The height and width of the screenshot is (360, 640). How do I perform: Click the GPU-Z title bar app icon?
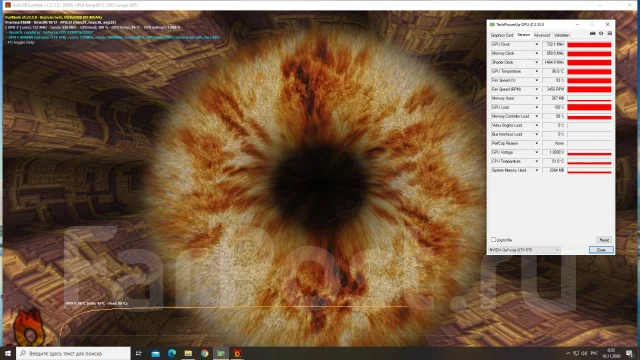tap(492, 24)
